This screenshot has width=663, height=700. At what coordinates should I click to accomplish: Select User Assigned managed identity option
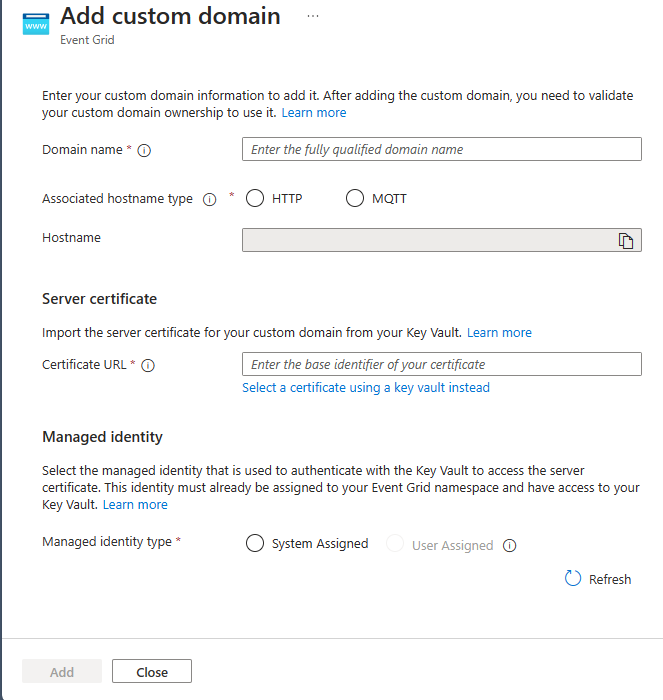click(x=395, y=544)
